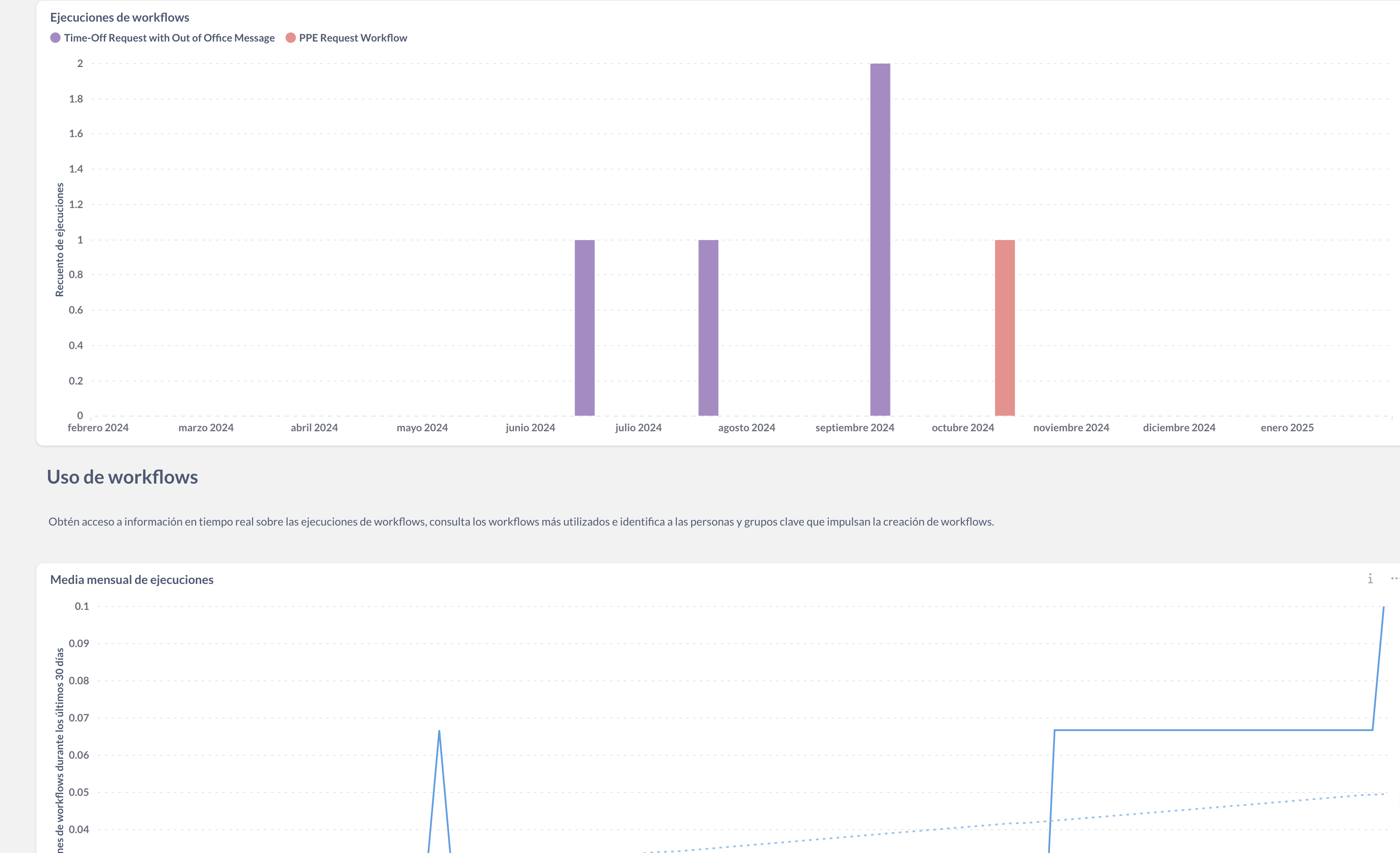This screenshot has width=1400, height=853.
Task: Toggle Time-Off Request legend purple dot
Action: click(x=55, y=38)
